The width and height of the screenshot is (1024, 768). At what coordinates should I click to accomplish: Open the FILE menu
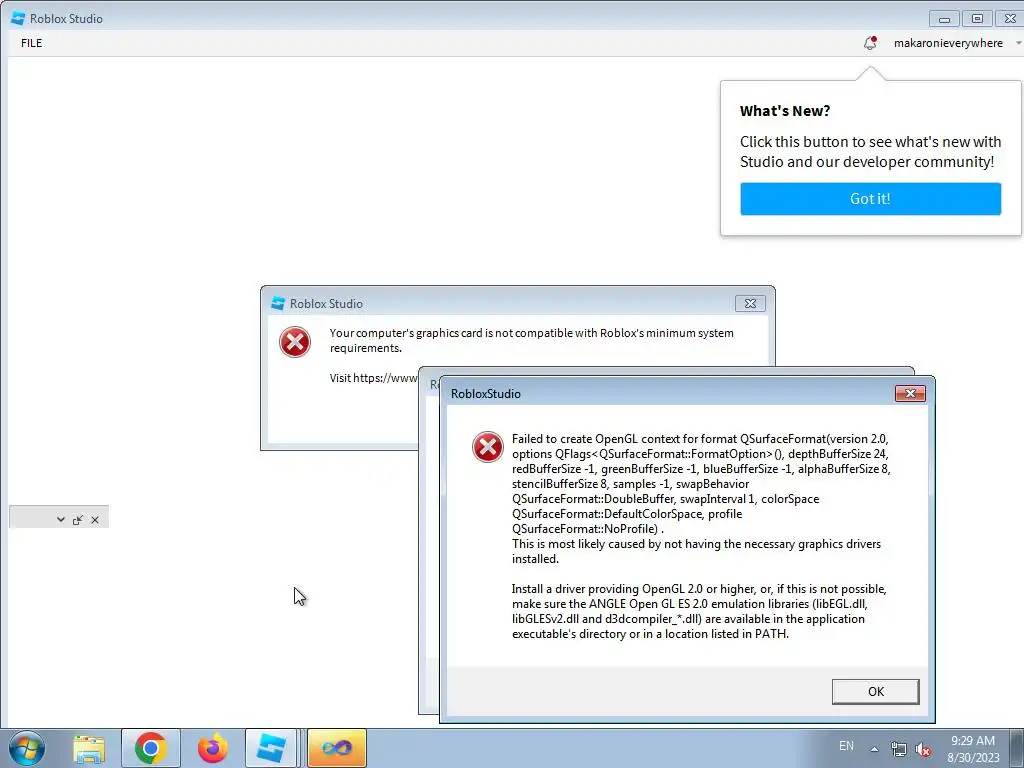31,43
